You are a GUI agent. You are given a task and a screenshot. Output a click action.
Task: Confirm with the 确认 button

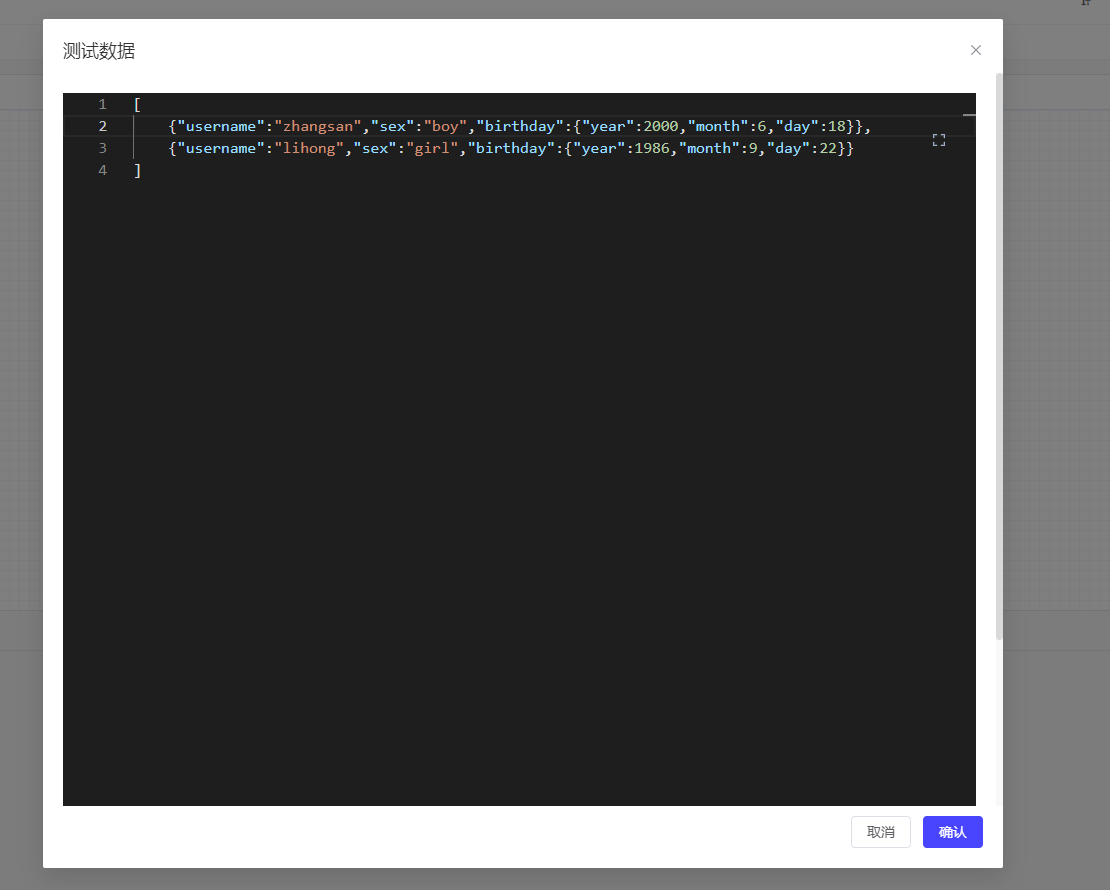coord(952,832)
